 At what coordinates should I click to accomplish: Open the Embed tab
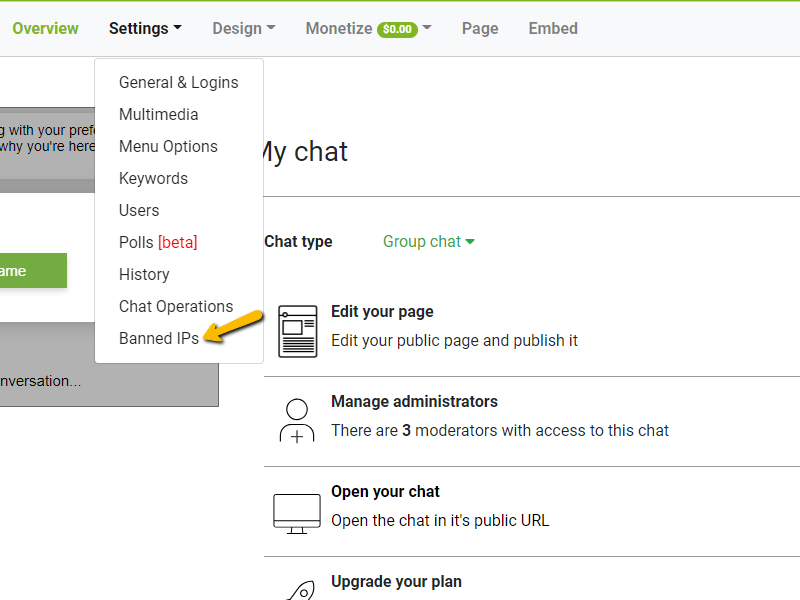tap(553, 28)
